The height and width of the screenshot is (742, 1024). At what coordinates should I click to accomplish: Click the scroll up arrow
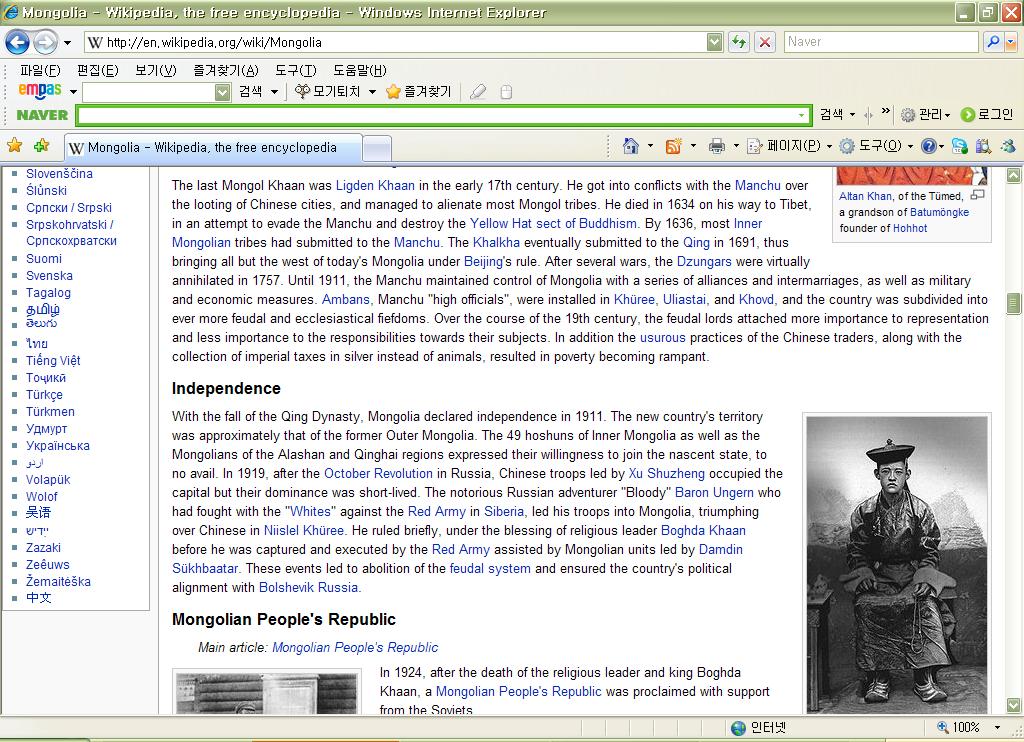[1014, 175]
